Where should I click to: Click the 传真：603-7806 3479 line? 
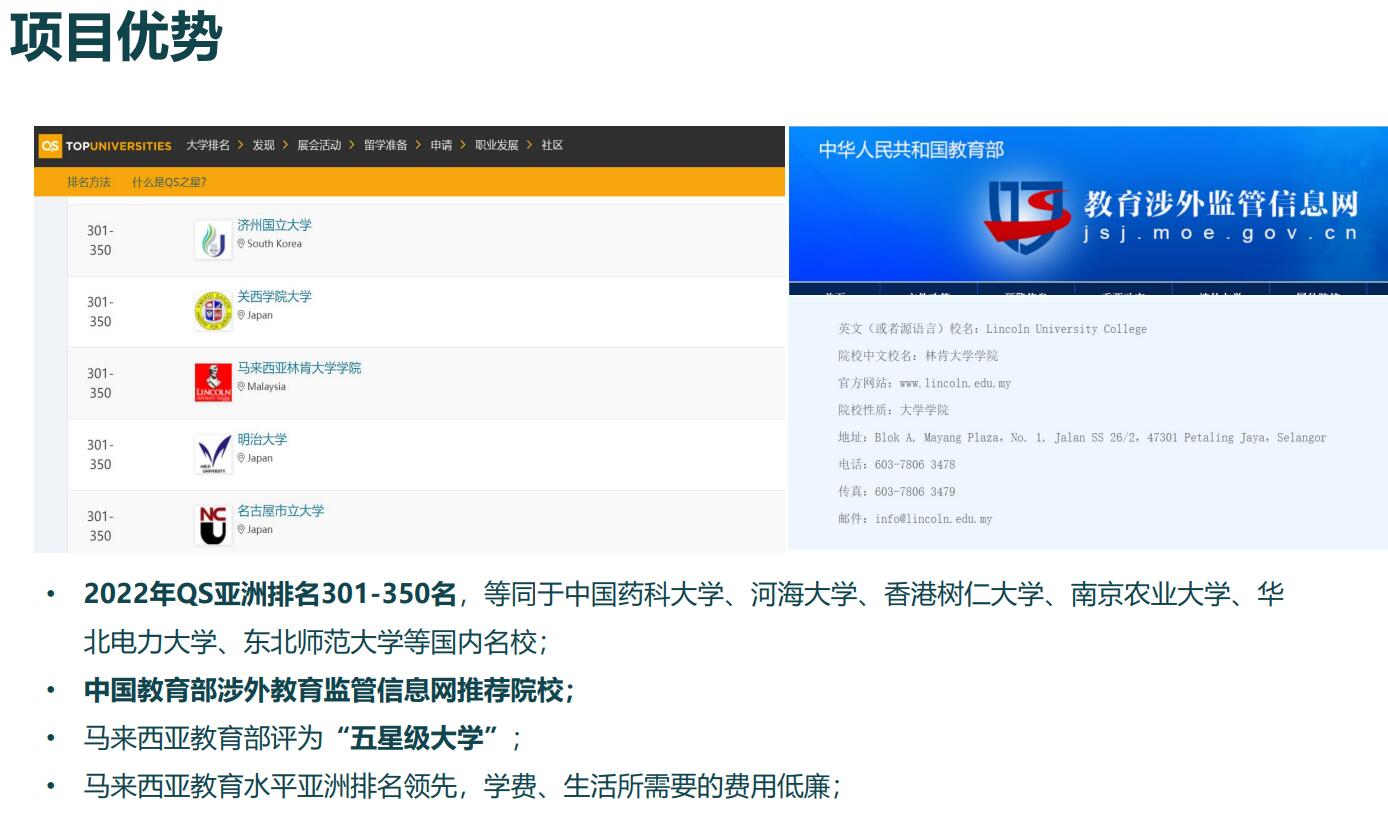click(896, 492)
